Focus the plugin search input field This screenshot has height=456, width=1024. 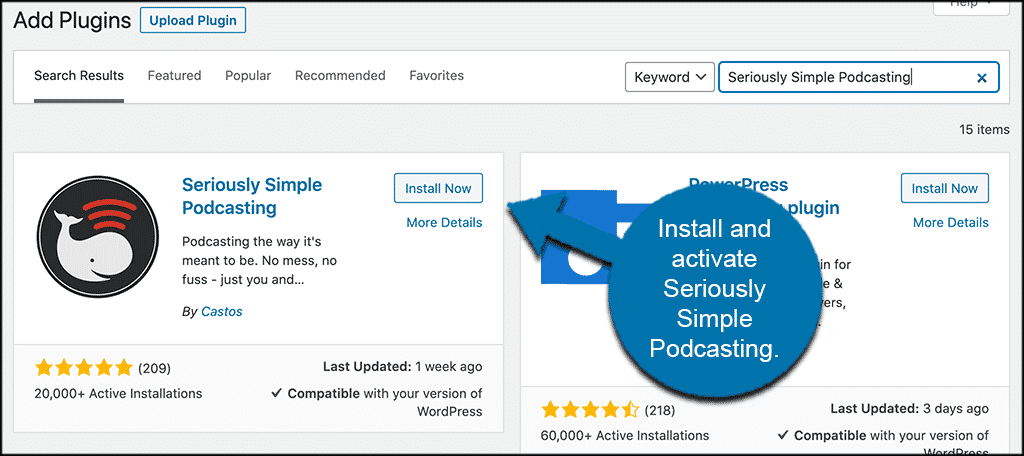click(859, 77)
